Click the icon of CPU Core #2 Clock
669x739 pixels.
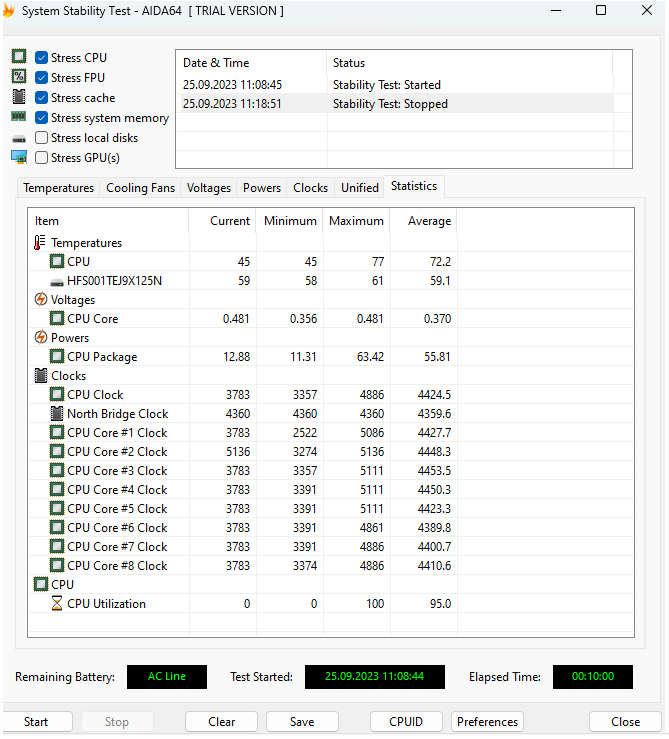pyautogui.click(x=57, y=451)
